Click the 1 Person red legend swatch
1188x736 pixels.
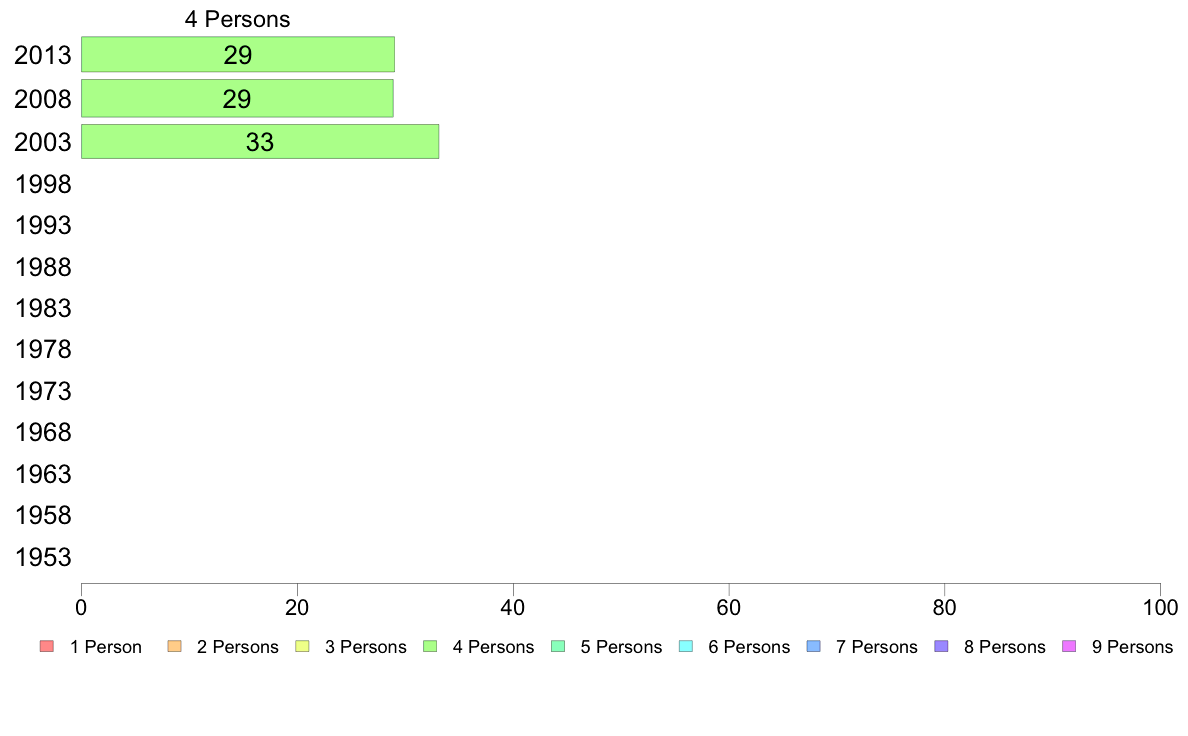(47, 647)
